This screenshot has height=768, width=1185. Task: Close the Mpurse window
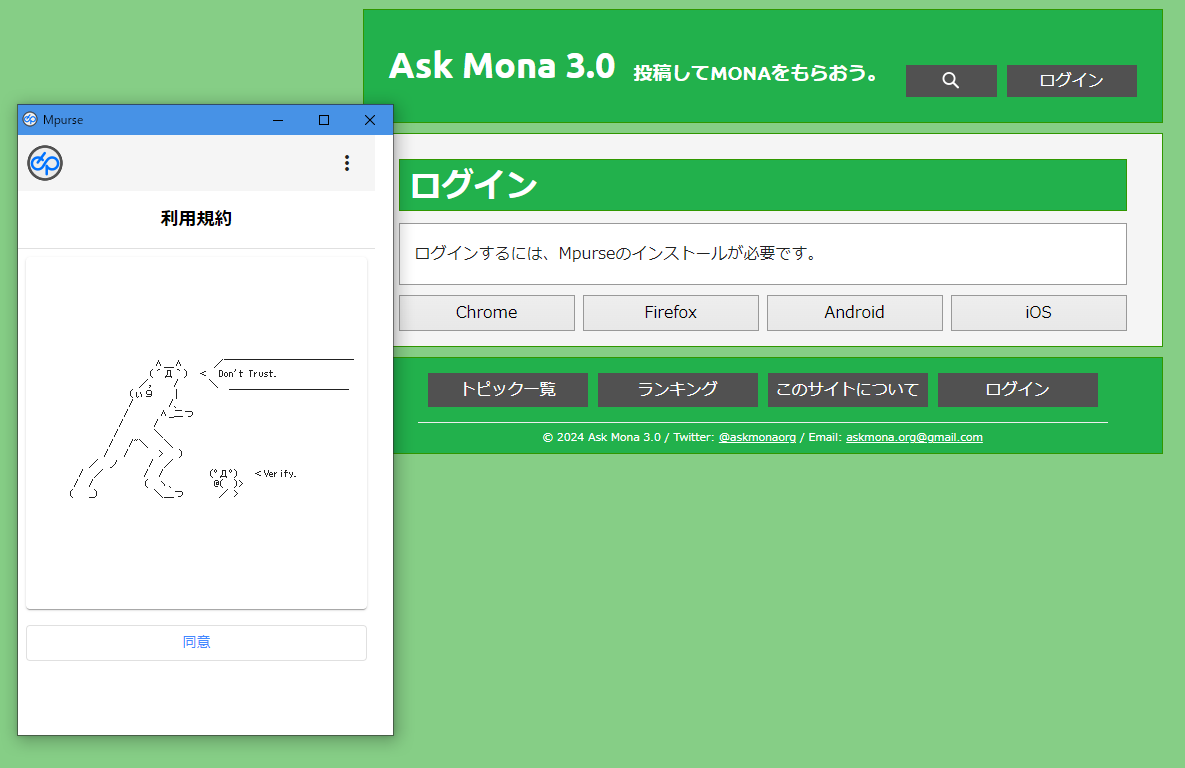click(370, 120)
